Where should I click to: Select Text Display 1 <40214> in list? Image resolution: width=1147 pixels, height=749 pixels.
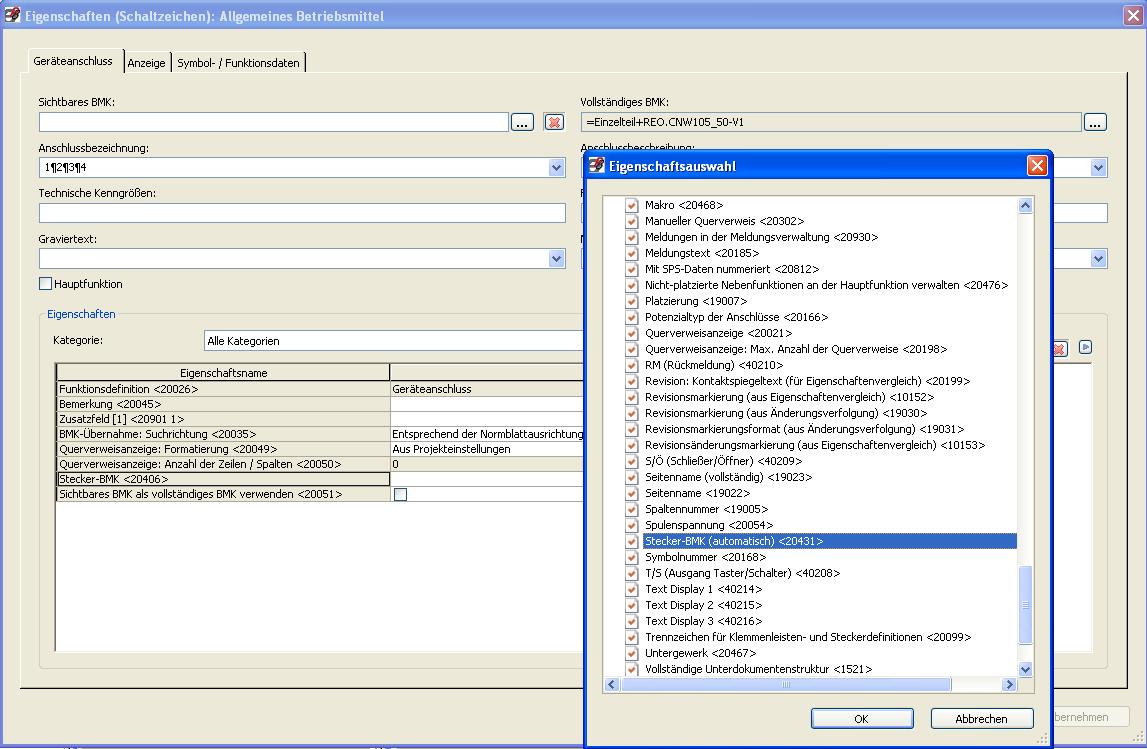[704, 590]
